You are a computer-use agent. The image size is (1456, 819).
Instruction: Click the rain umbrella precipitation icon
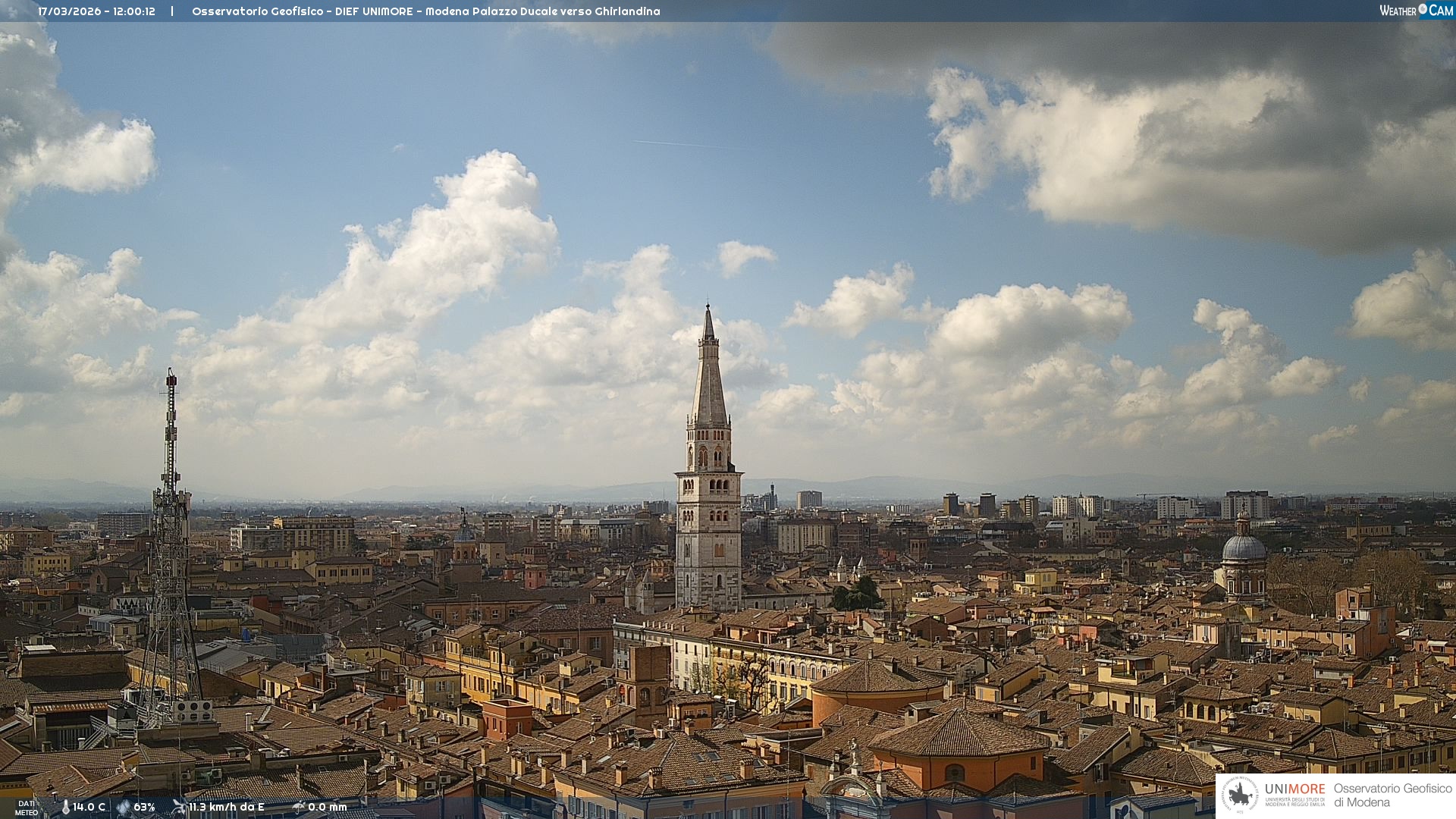298,807
